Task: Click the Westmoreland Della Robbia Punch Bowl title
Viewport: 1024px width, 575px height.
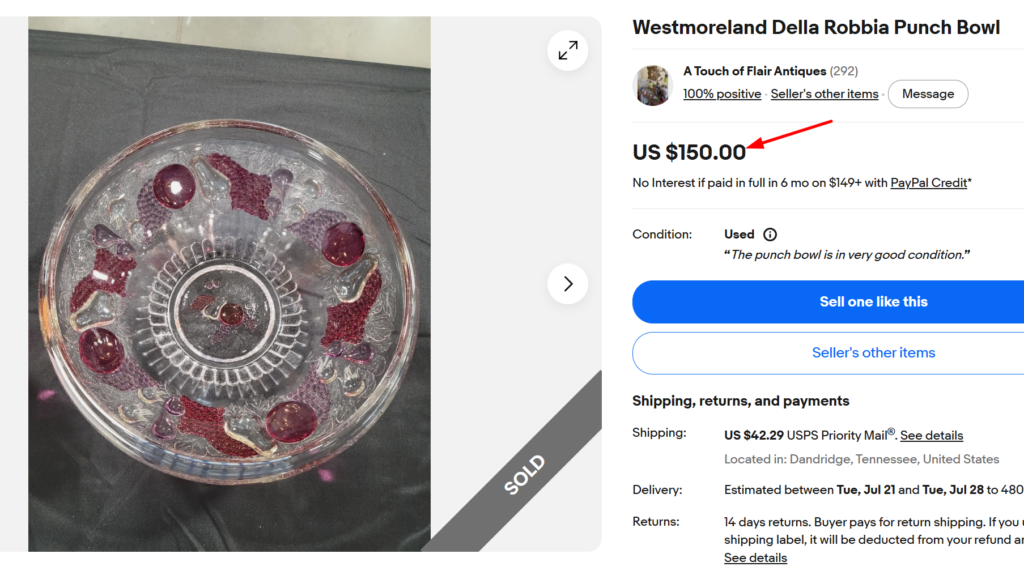Action: tap(816, 27)
